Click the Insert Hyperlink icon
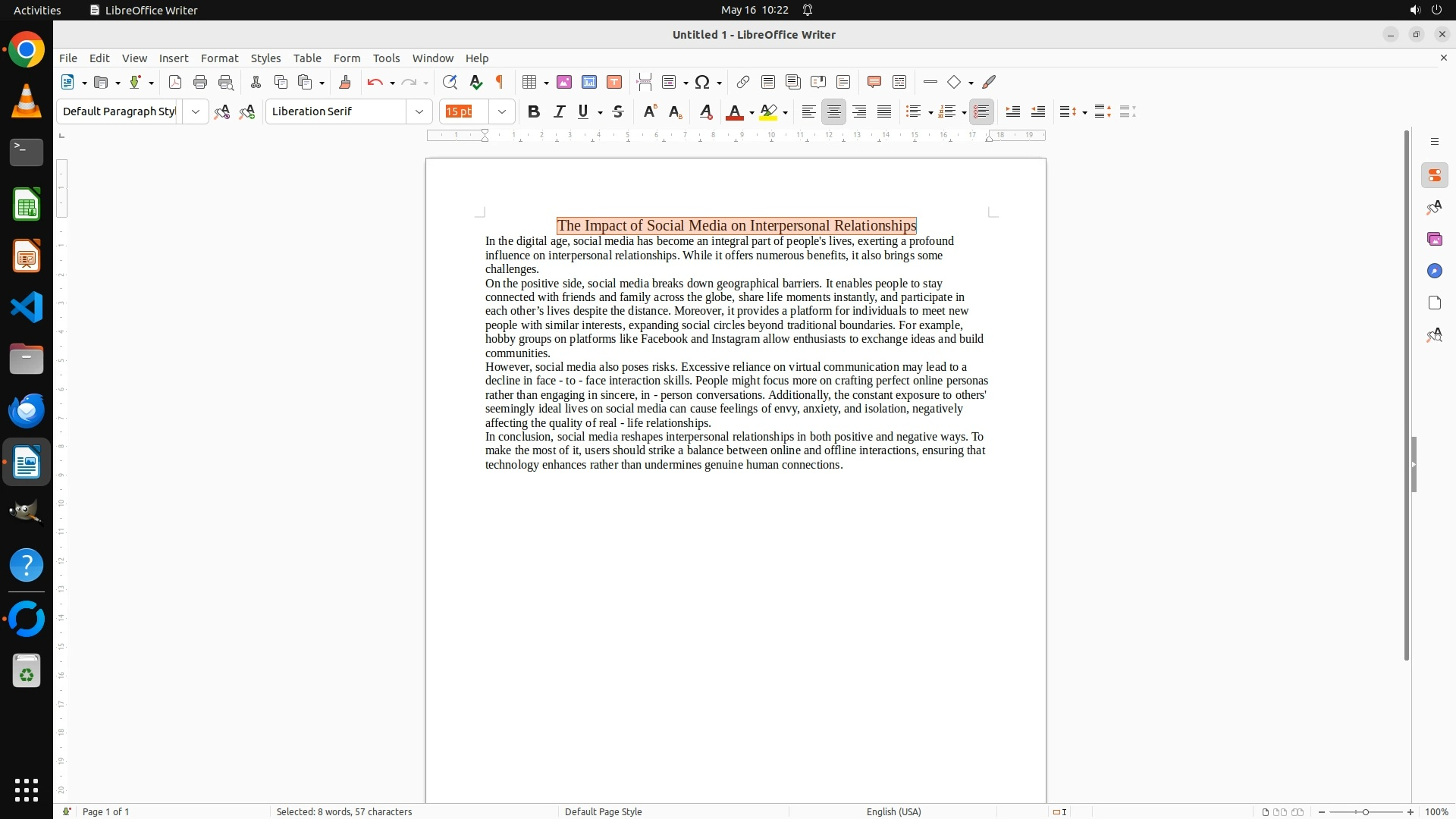This screenshot has height=819, width=1456. coord(743,82)
